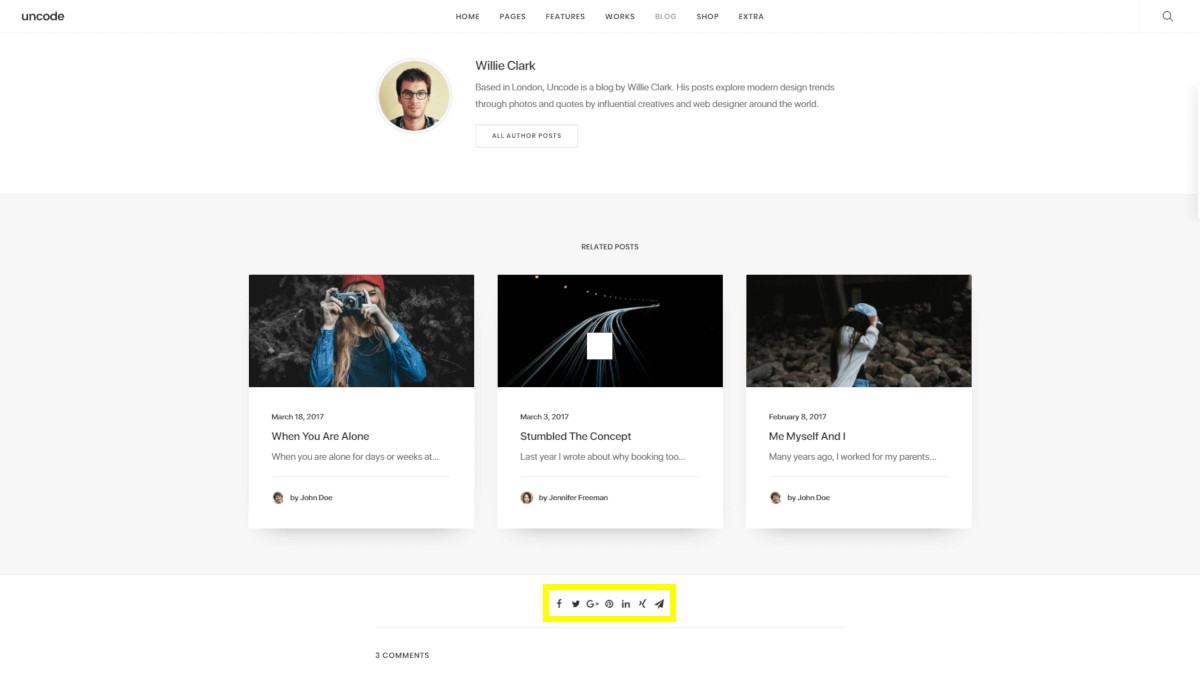The image size is (1200, 676).
Task: Open the Extra menu
Action: [x=751, y=16]
